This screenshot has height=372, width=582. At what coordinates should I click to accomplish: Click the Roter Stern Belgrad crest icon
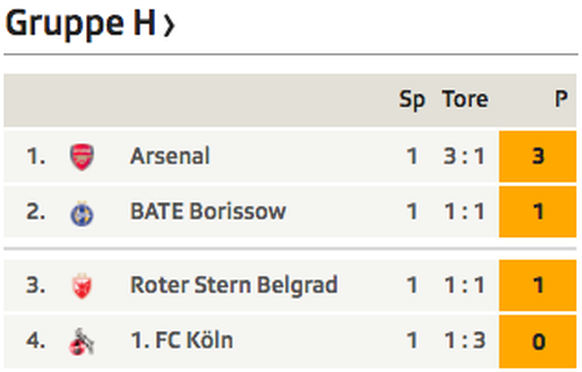(x=82, y=285)
